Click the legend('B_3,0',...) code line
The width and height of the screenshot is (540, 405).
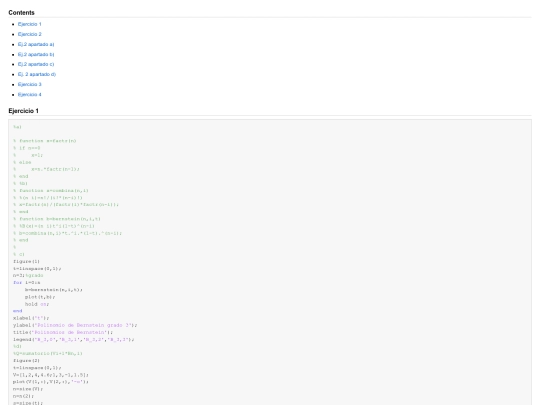pos(74,340)
